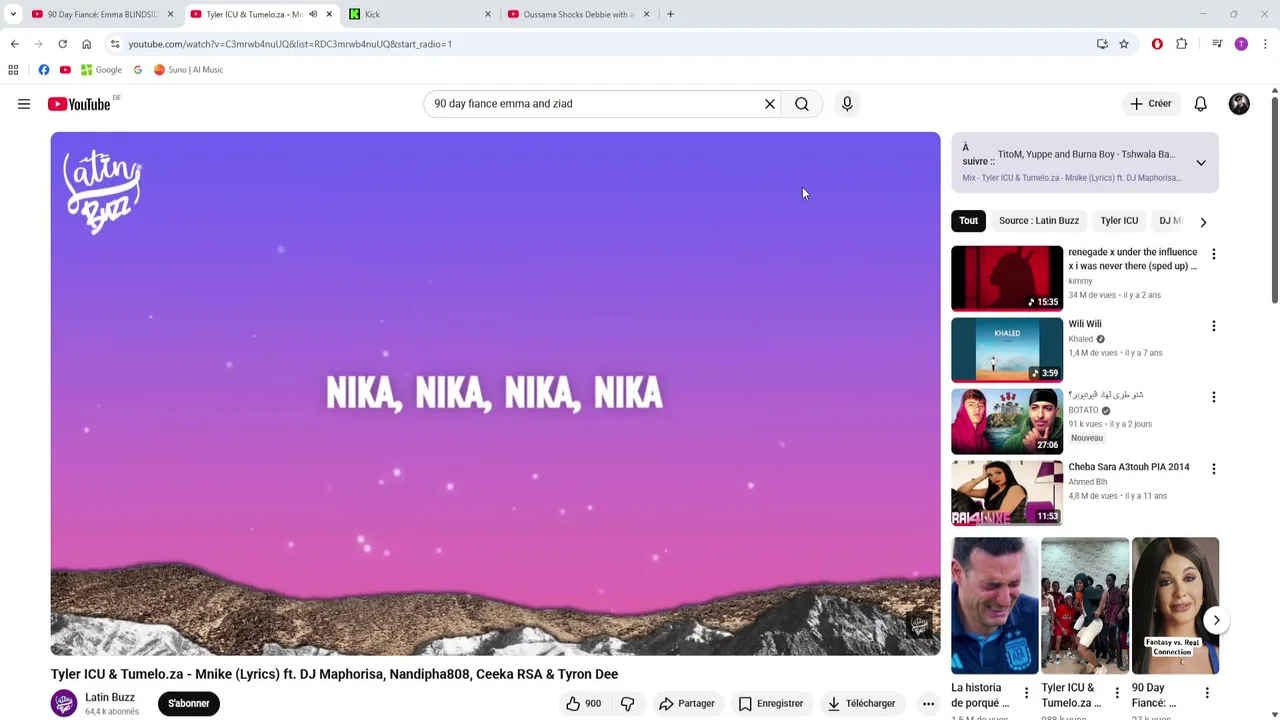Open the Créer button
Screen dimensions: 1280x720
click(x=1151, y=104)
